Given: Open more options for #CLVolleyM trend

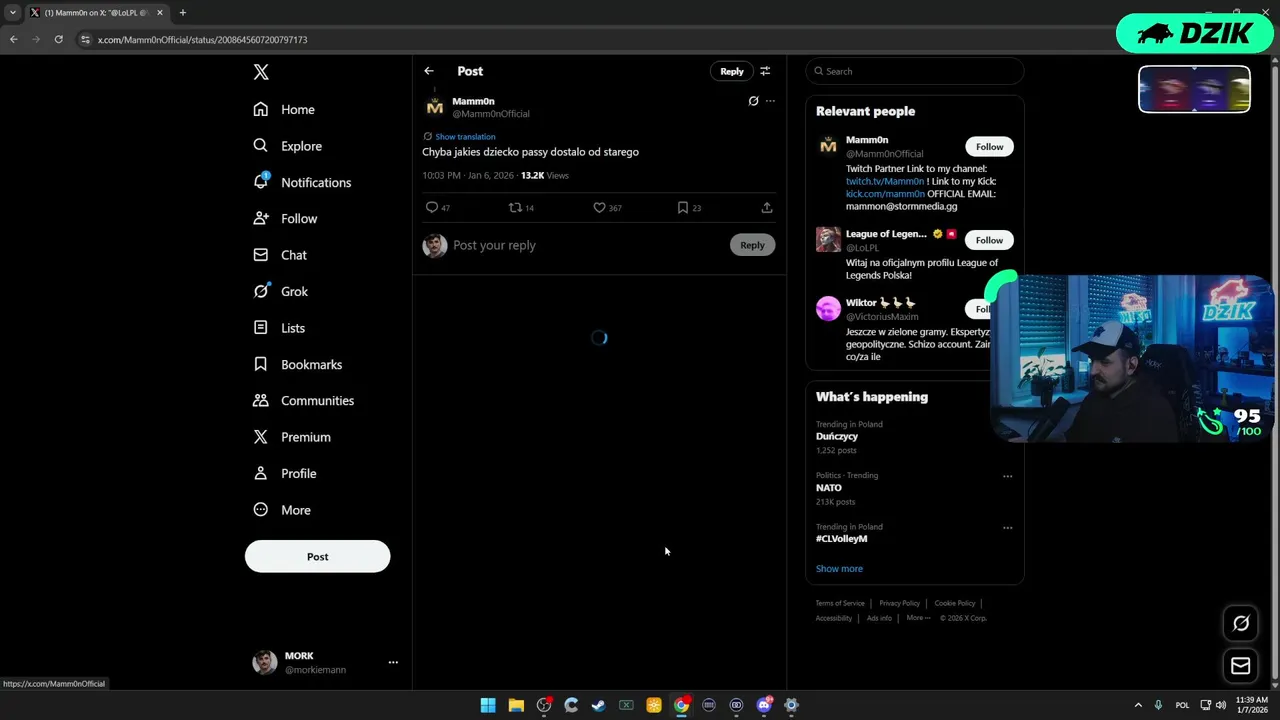Looking at the screenshot, I should click(1007, 527).
